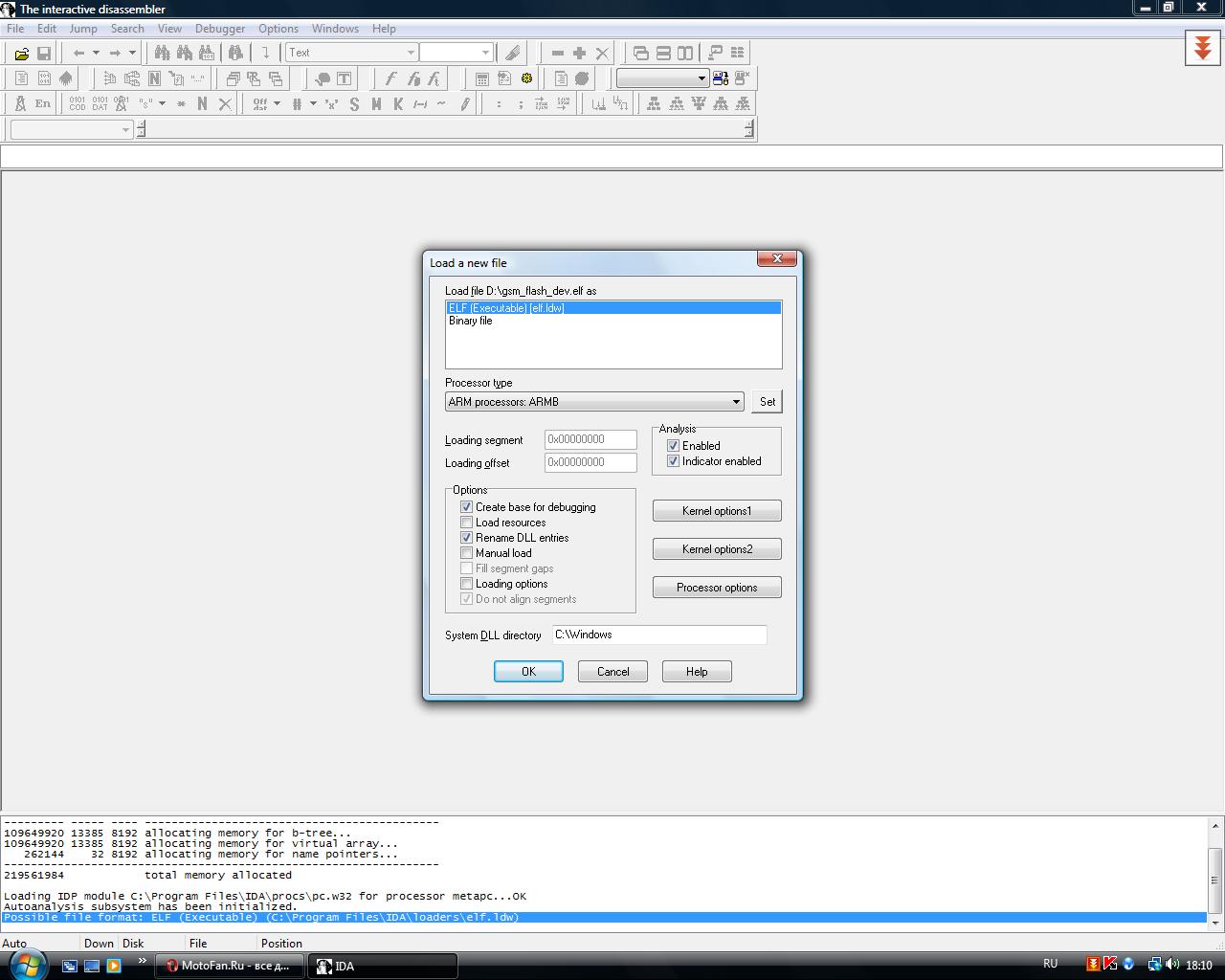Expand the # number format dropdown arrow

click(x=313, y=103)
